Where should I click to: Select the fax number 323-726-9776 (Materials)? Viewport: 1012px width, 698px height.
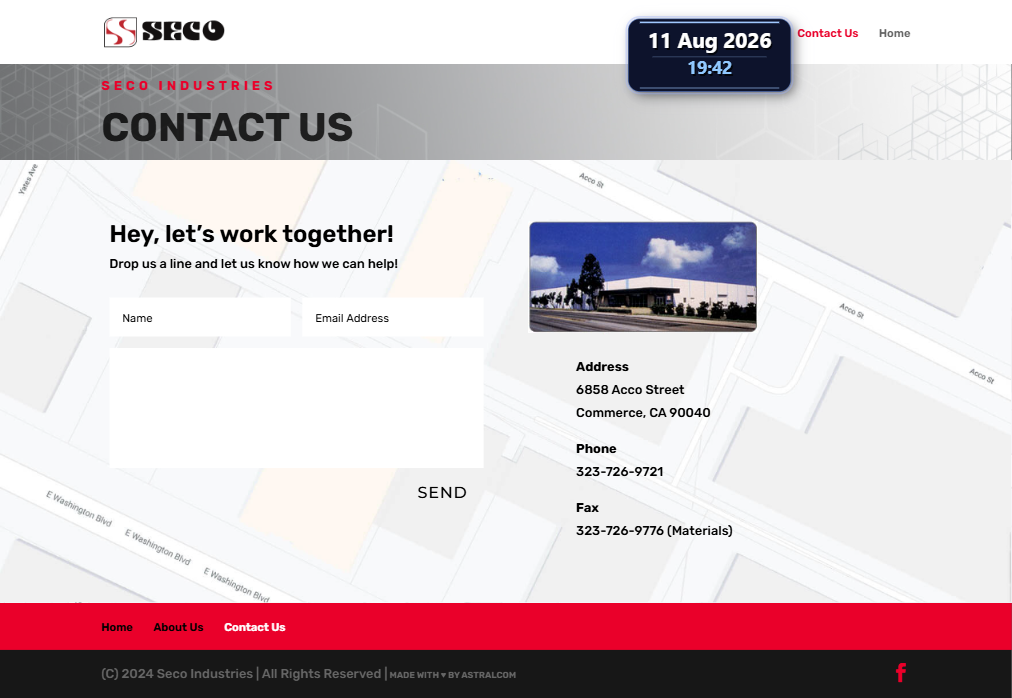click(654, 531)
